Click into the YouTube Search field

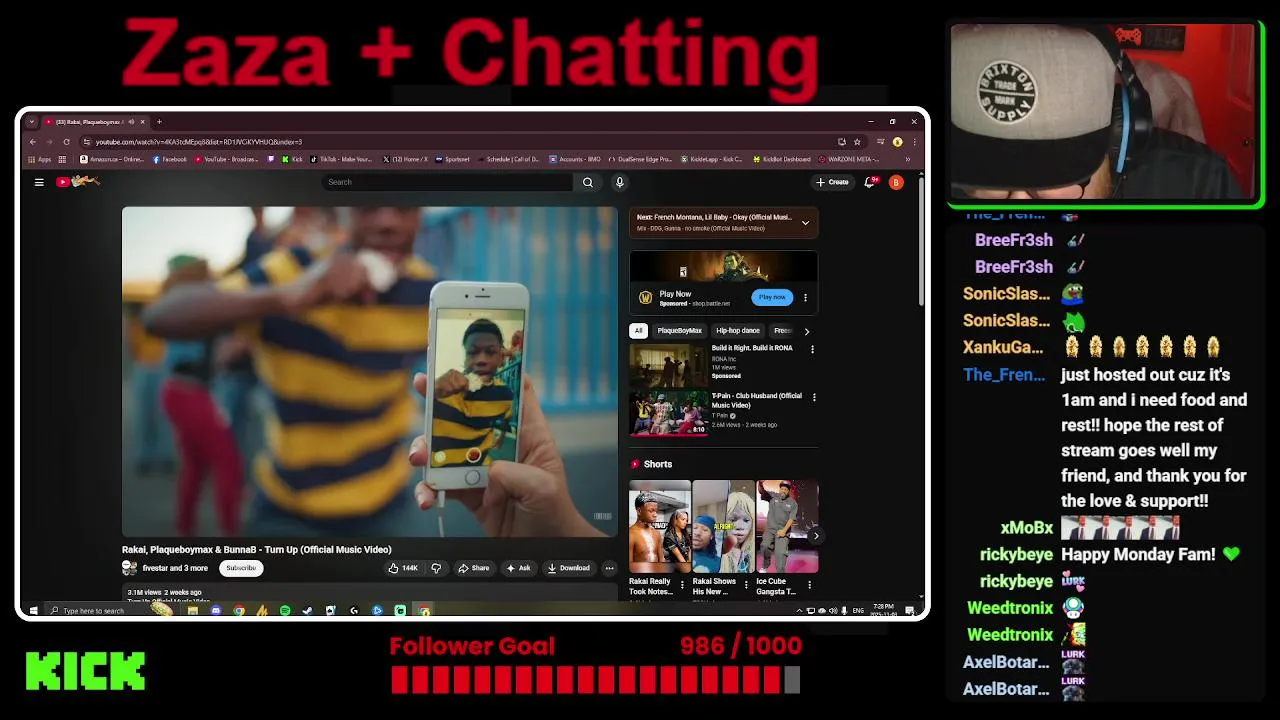pos(447,182)
